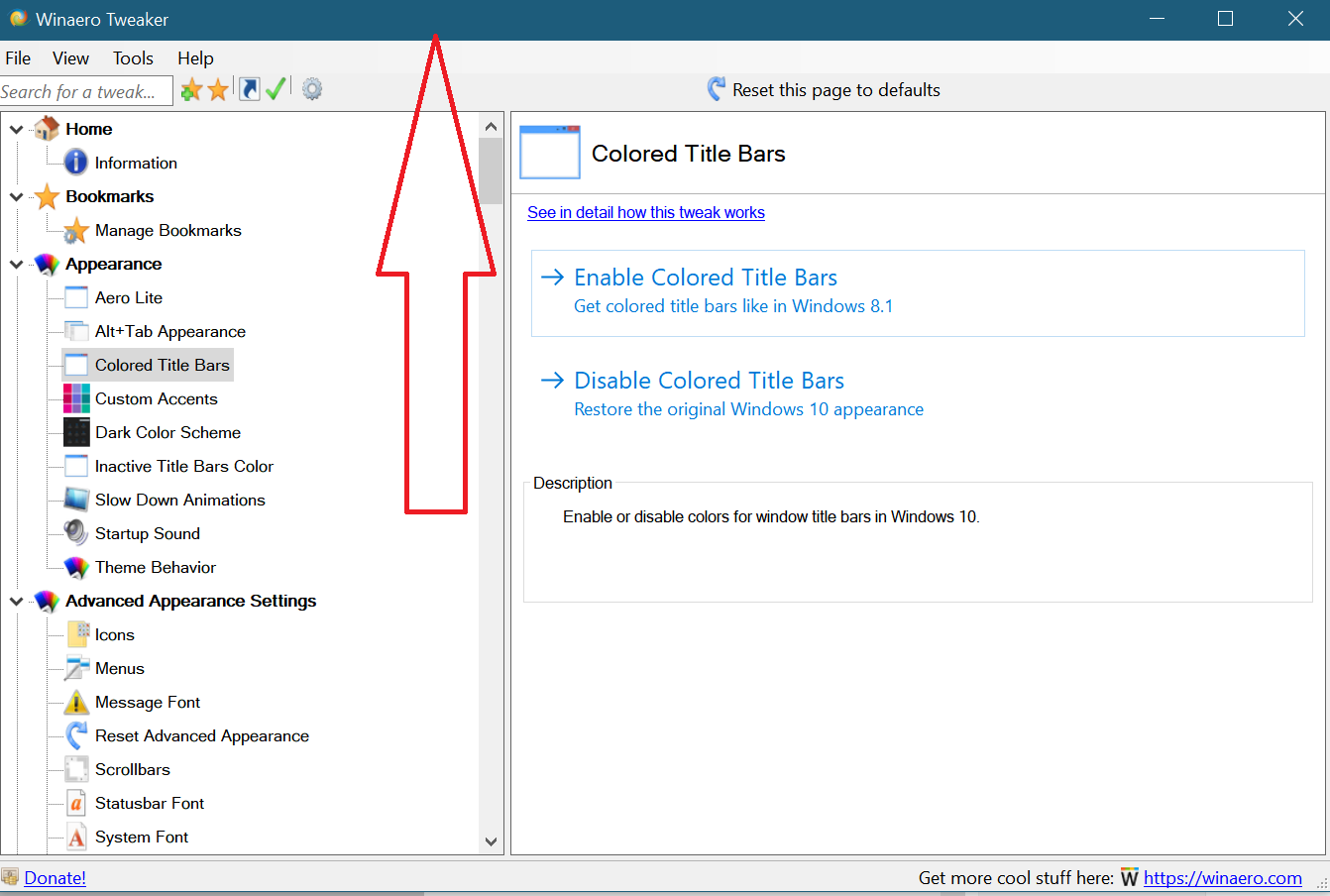Click Reset this page to defaults
Viewport: 1330px width, 896px height.
[824, 90]
